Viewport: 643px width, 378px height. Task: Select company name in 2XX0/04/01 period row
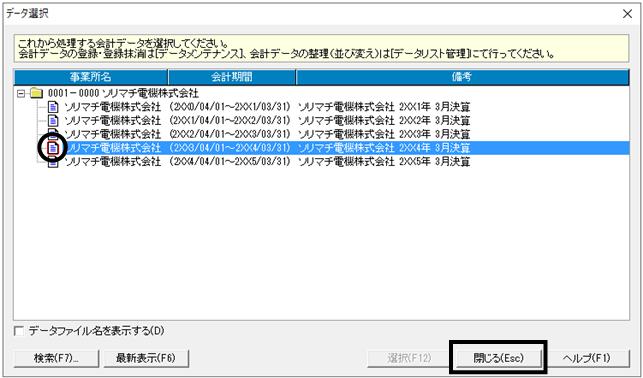coord(113,107)
